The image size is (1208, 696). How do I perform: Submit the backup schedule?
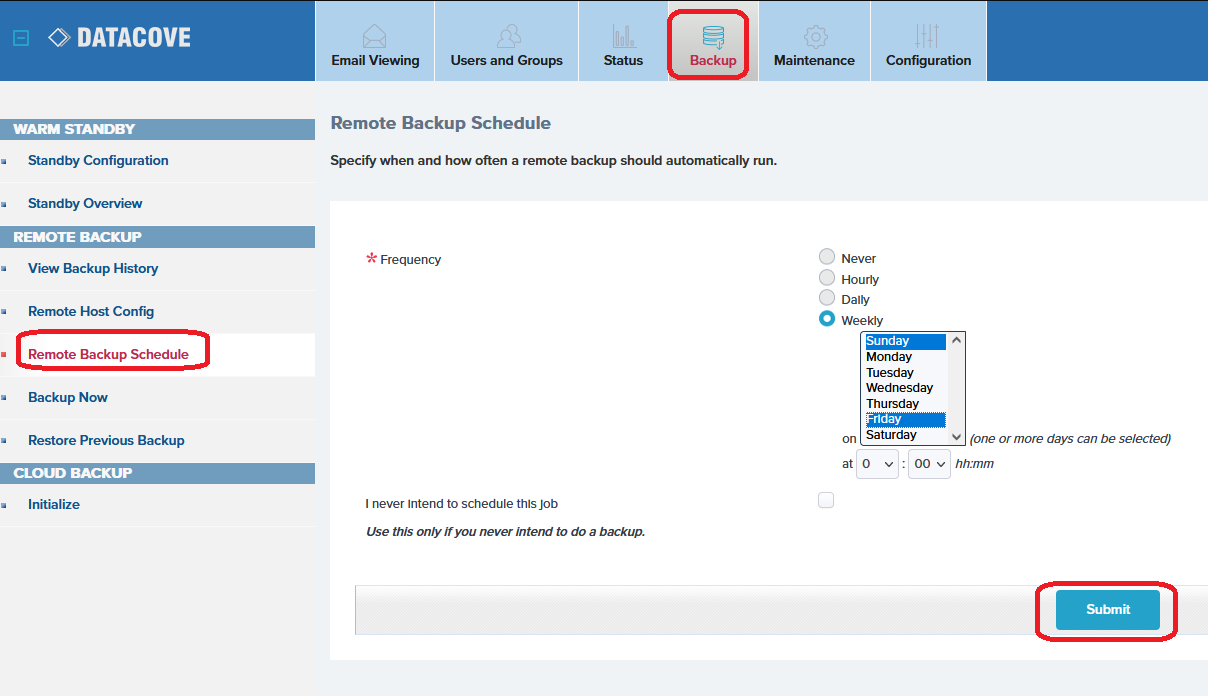coord(1108,610)
